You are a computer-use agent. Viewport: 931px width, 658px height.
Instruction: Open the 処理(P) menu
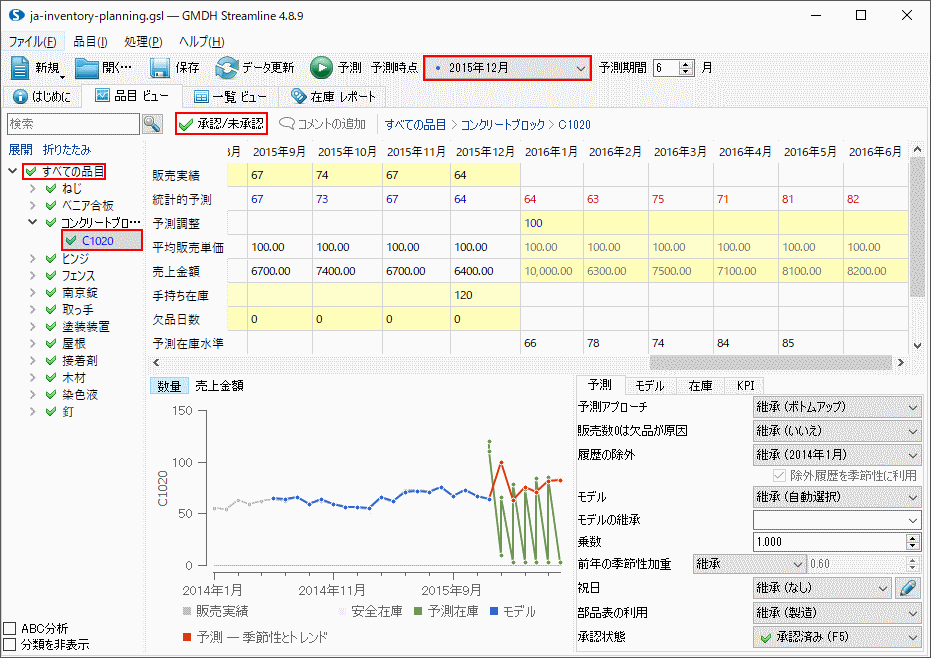coord(143,42)
